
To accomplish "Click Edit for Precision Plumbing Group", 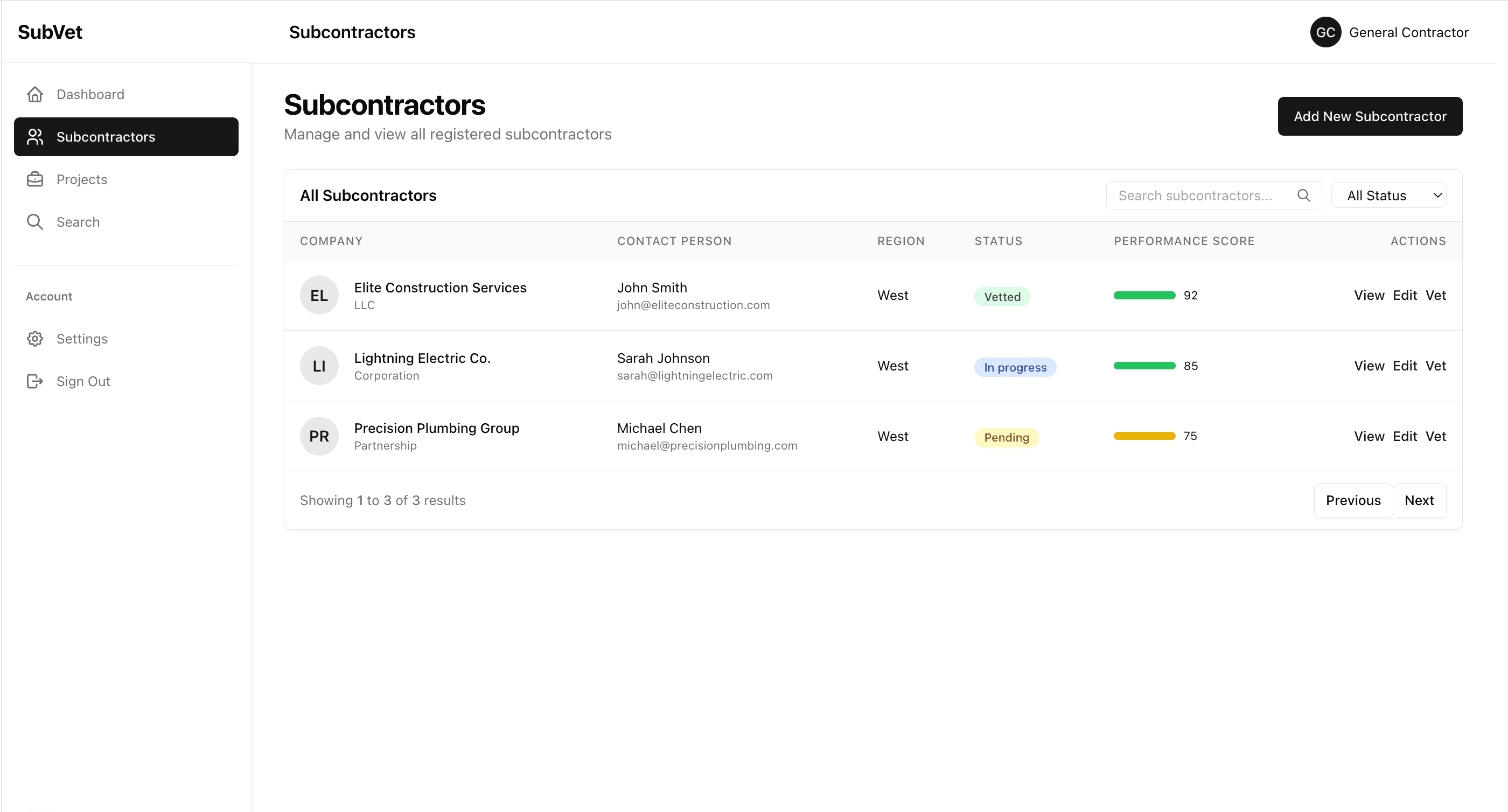I will [x=1406, y=436].
